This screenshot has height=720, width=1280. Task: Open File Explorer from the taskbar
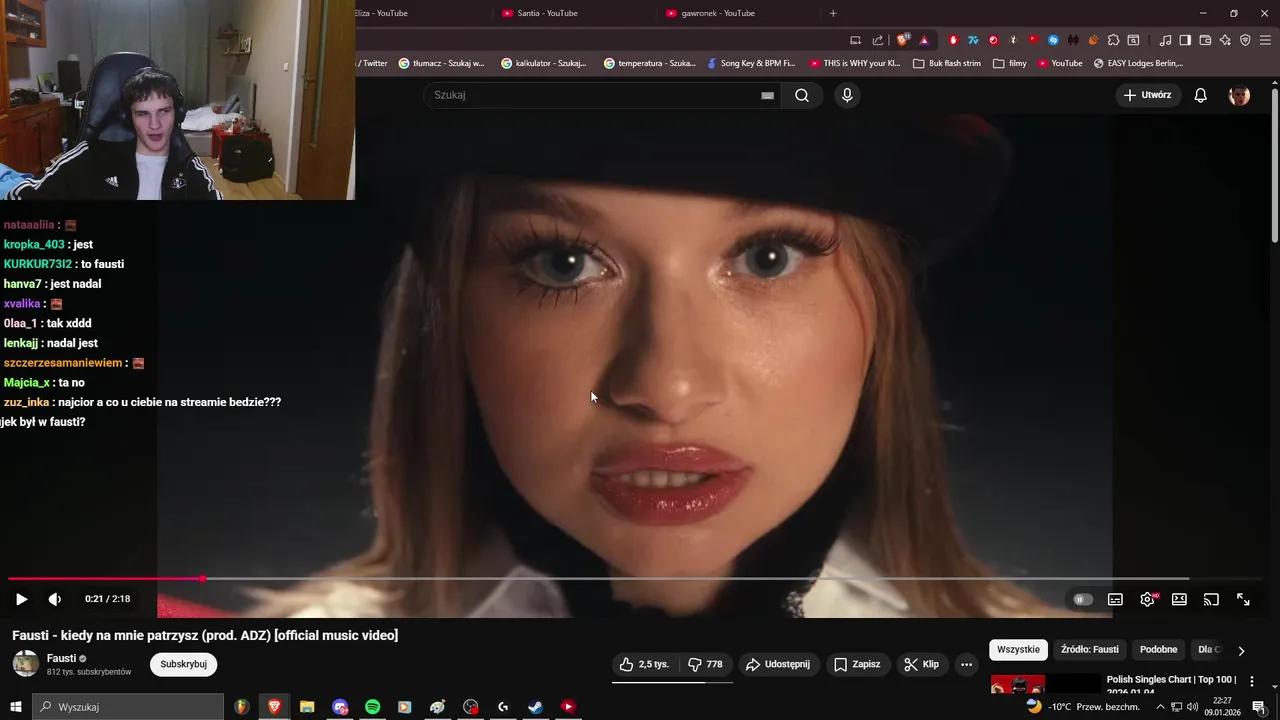click(x=307, y=707)
